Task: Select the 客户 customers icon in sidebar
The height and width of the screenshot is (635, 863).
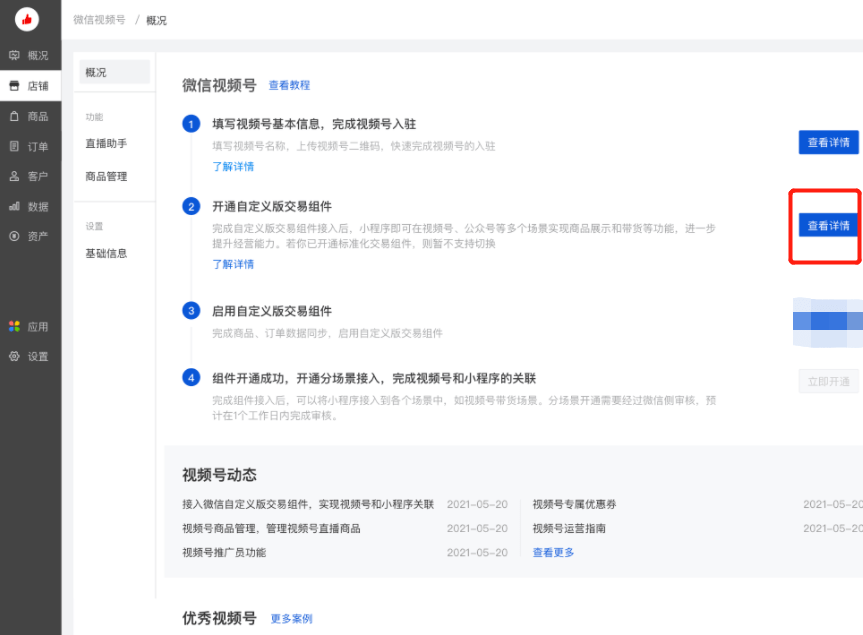Action: [30, 176]
